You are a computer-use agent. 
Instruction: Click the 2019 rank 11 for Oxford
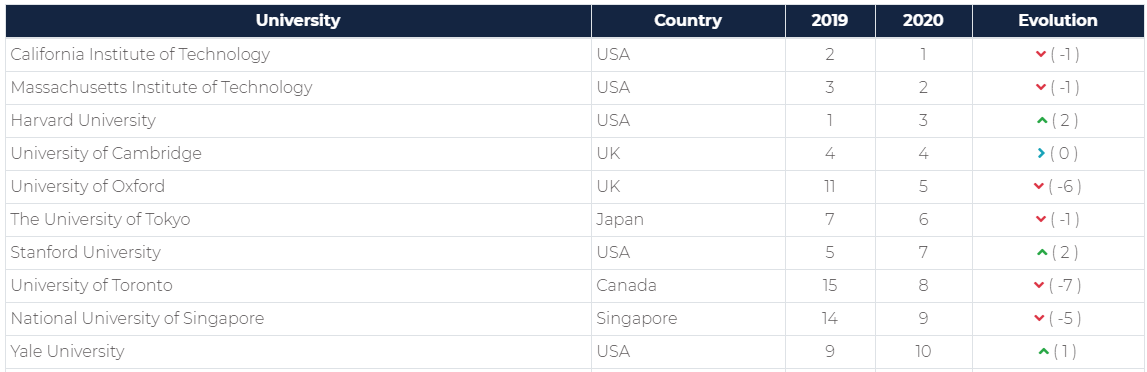click(830, 186)
